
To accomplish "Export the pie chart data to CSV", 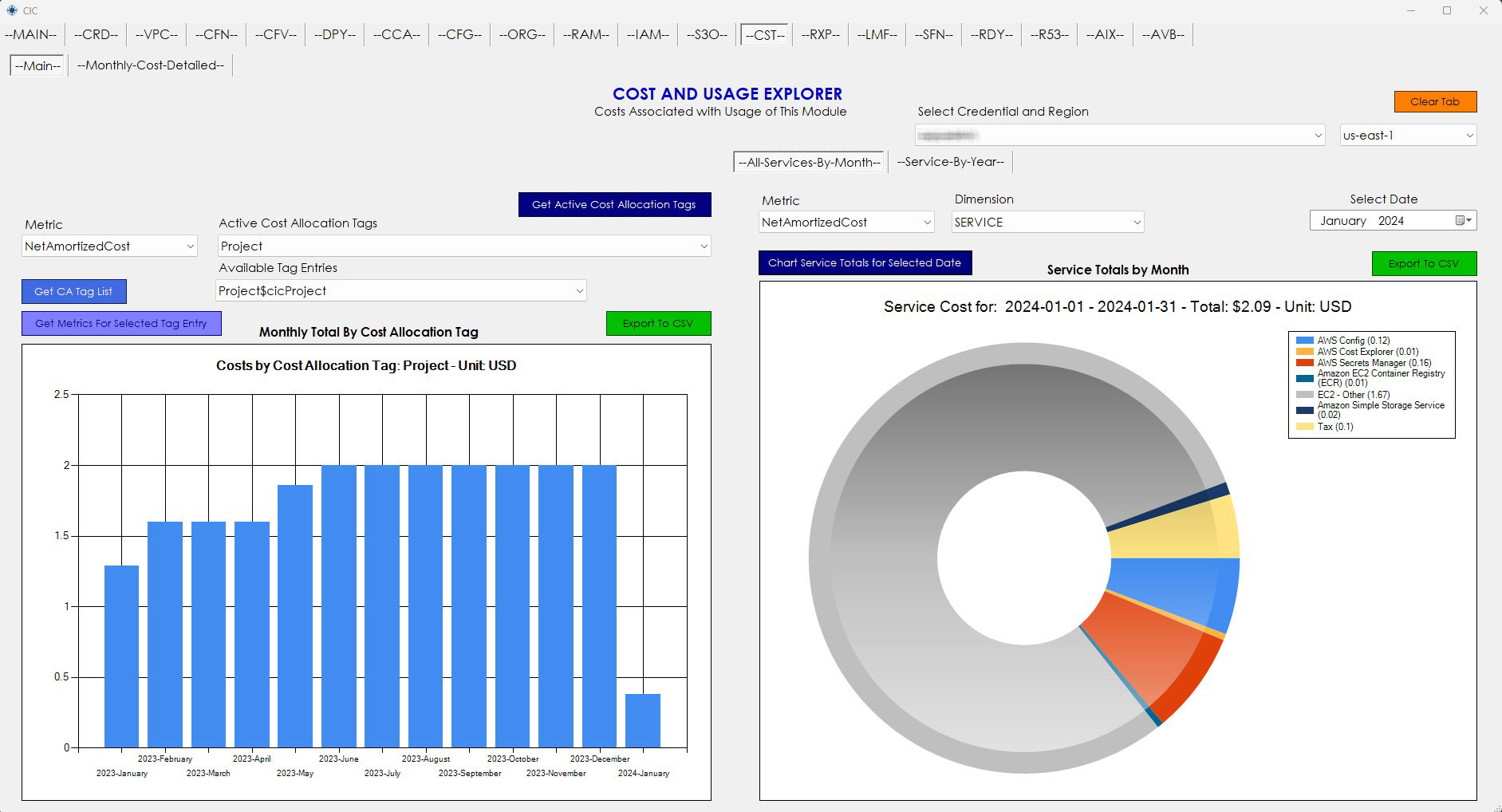I will (1423, 264).
